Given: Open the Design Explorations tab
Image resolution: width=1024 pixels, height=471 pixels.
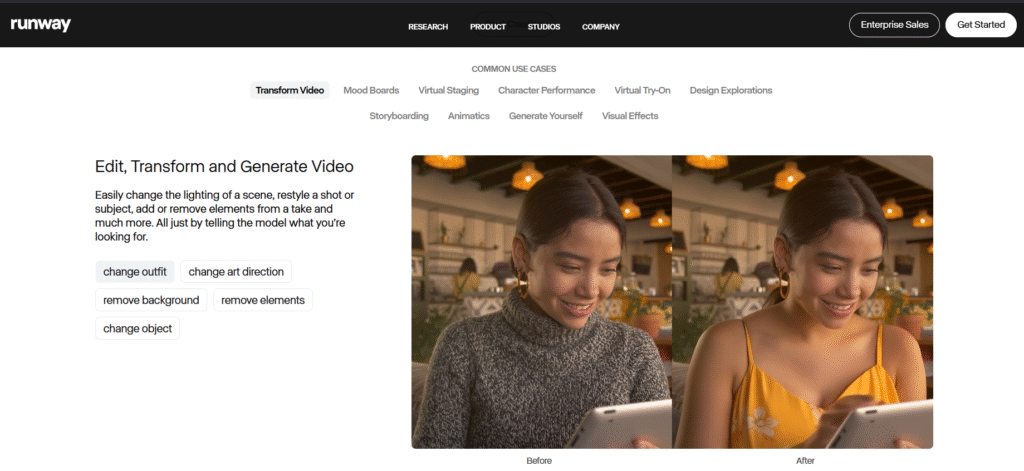Looking at the screenshot, I should [731, 90].
